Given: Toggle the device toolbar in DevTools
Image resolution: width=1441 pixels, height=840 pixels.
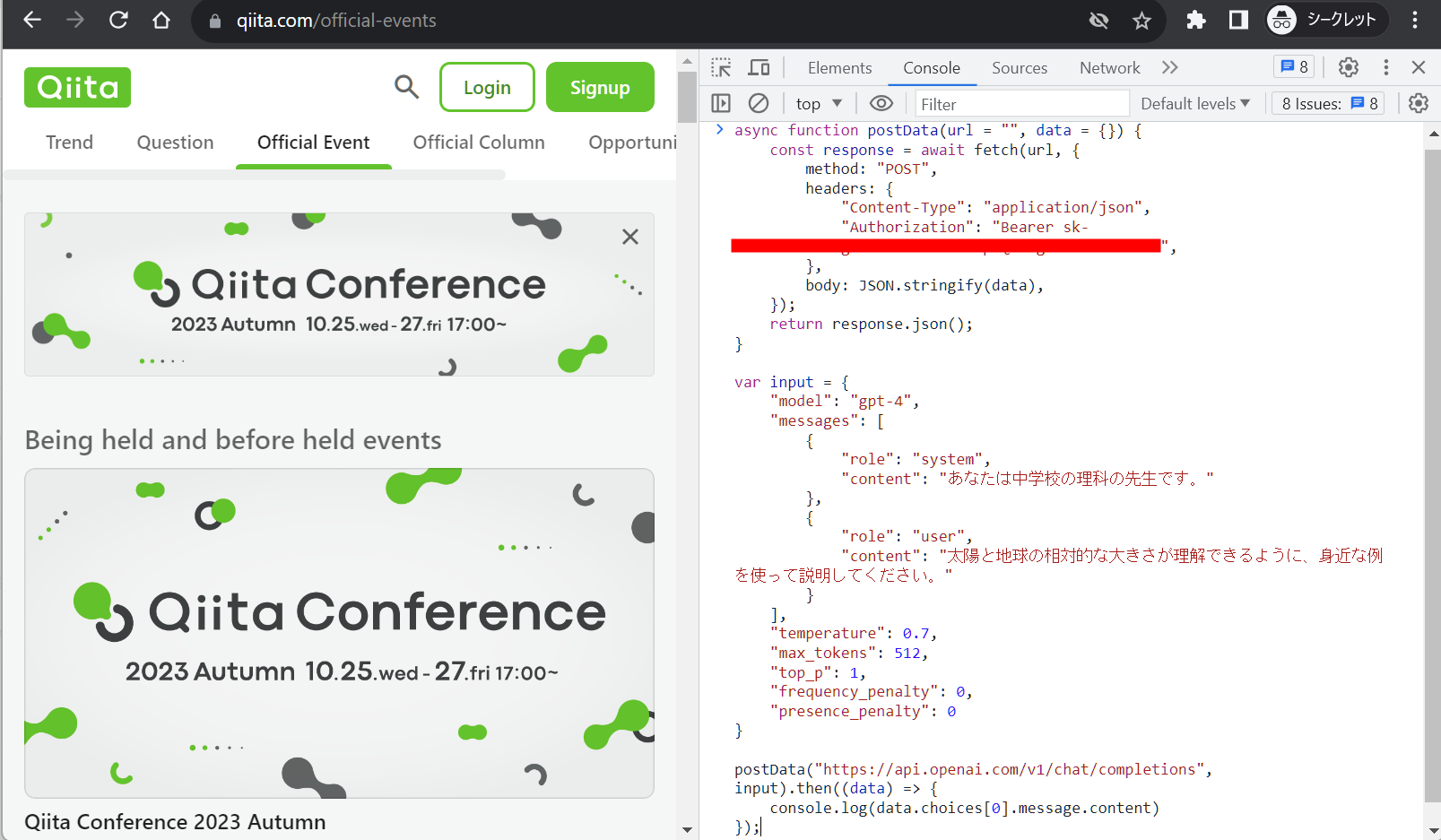Looking at the screenshot, I should [760, 67].
